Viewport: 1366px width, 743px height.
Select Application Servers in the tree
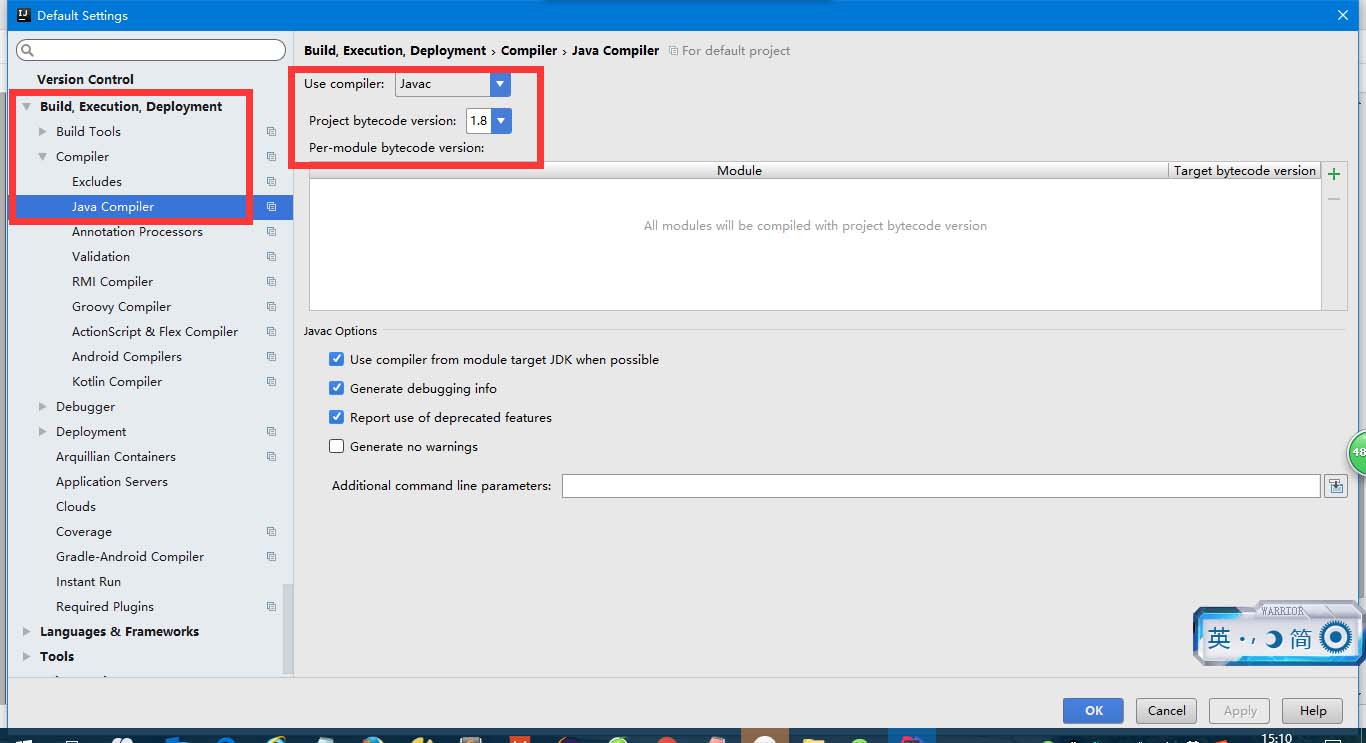coord(112,482)
